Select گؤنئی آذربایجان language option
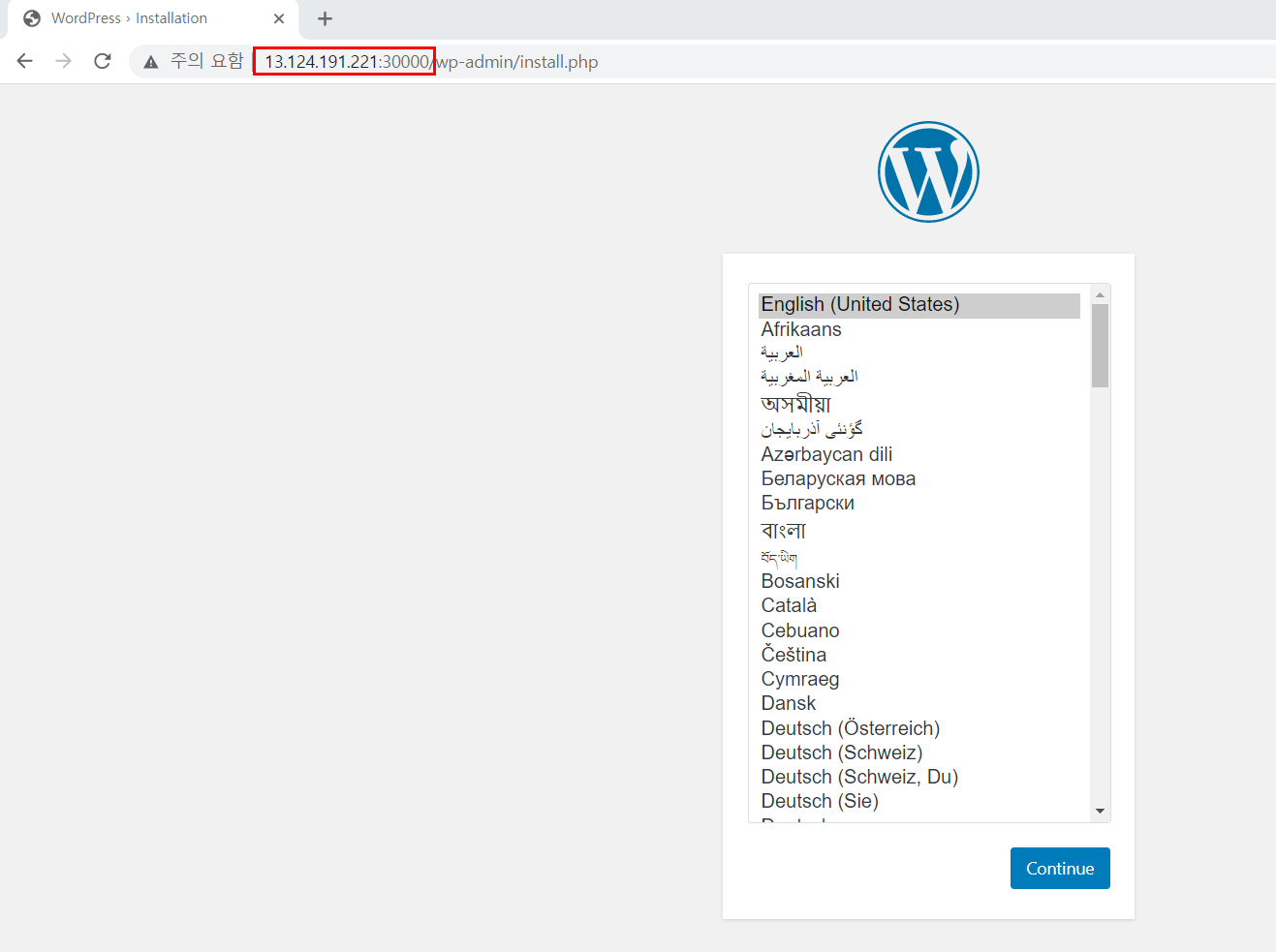Screen dimensions: 1276x952 click(x=918, y=429)
